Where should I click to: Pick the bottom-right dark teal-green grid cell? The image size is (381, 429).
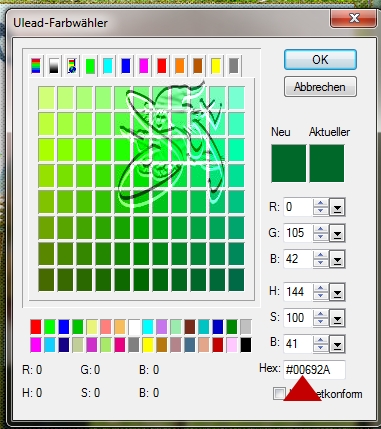tap(236, 280)
